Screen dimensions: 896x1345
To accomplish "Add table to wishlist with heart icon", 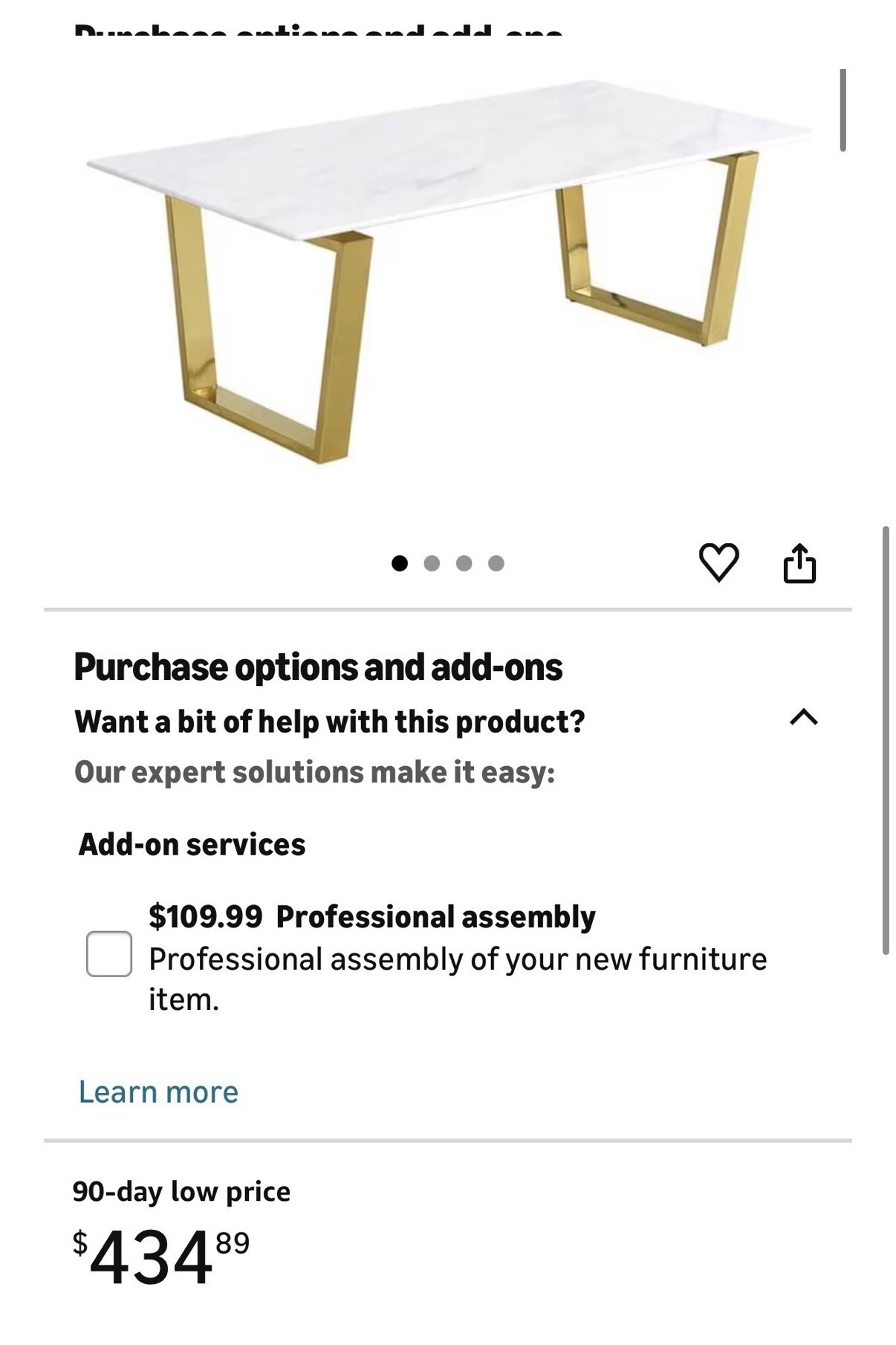I will coord(718,563).
